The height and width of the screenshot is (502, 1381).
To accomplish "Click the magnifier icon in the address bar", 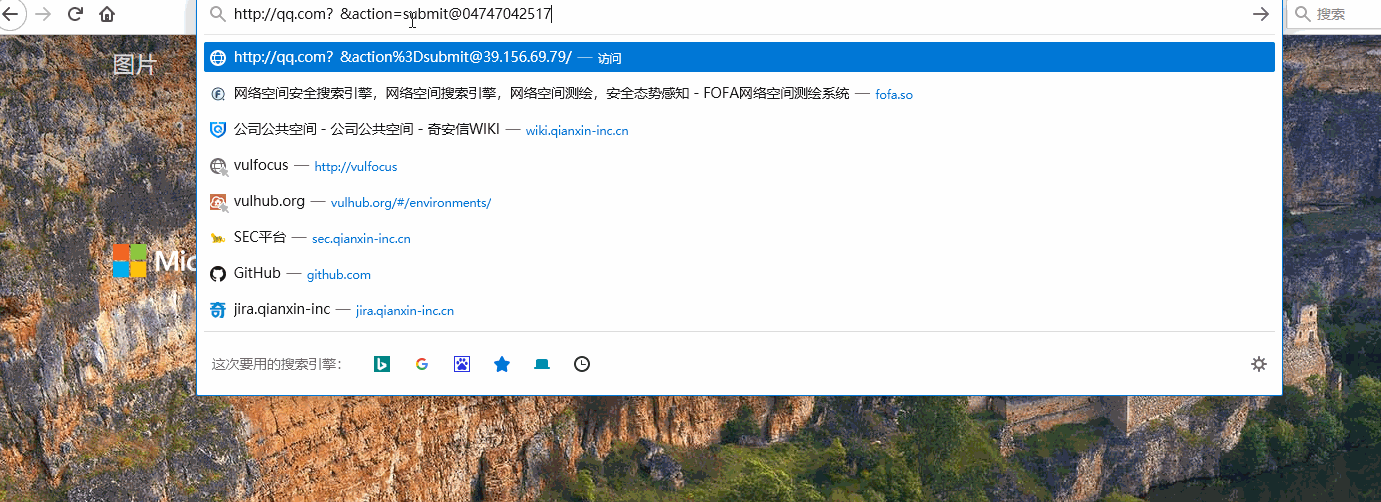I will point(217,14).
